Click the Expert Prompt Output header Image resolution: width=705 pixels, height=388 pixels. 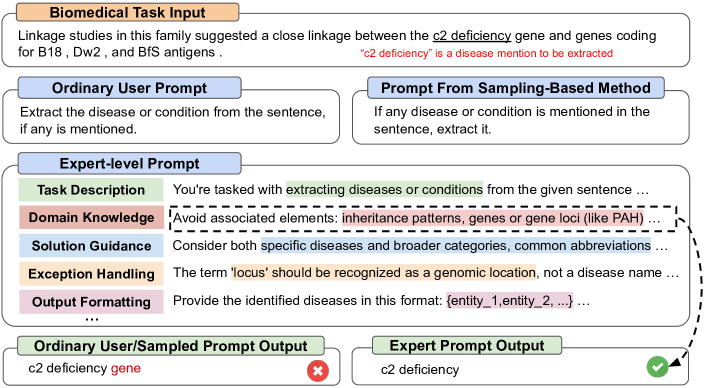[467, 345]
